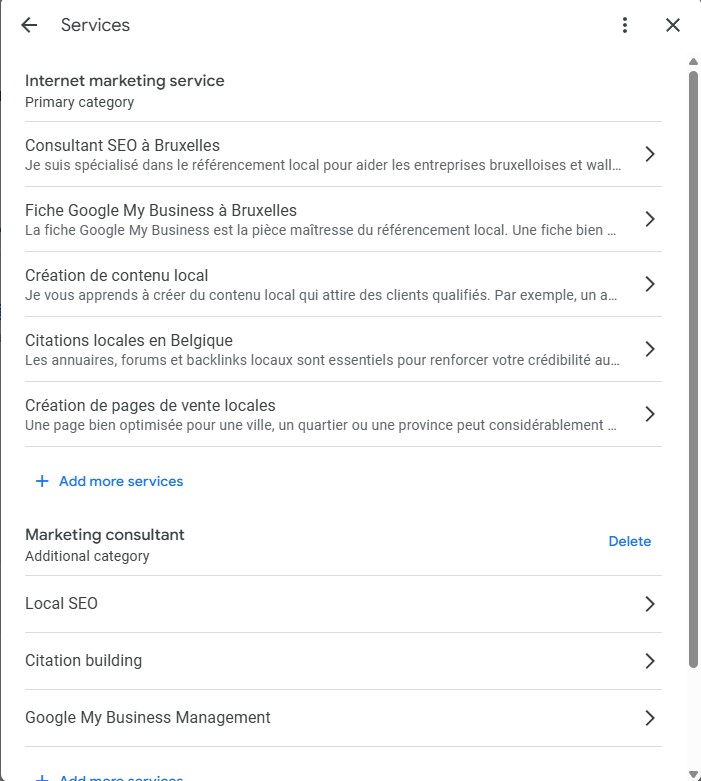Screen dimensions: 701x781
Task: Click the vertical scrollbar thumb
Action: 693,369
